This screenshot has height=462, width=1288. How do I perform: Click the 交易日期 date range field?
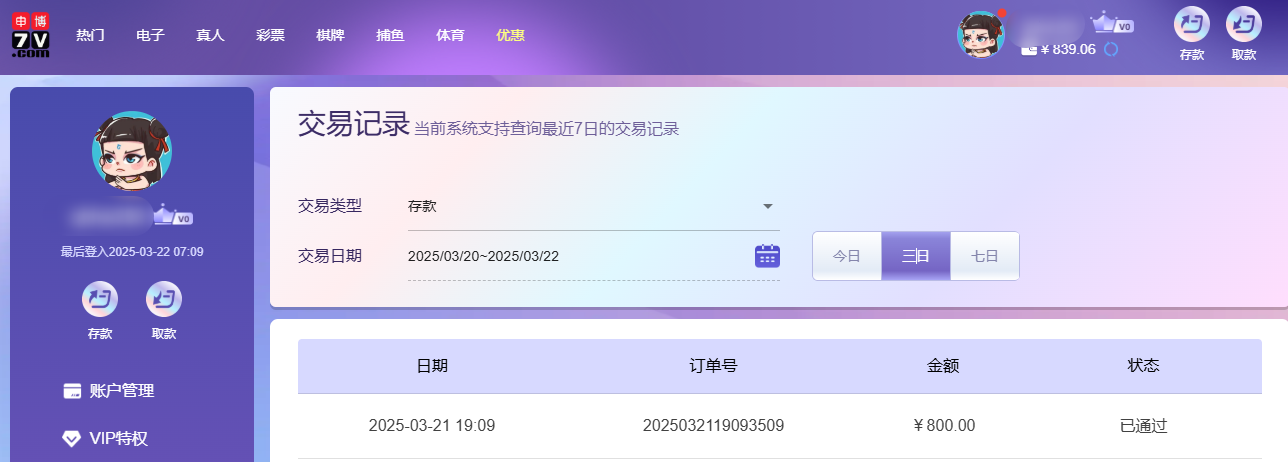tap(594, 256)
